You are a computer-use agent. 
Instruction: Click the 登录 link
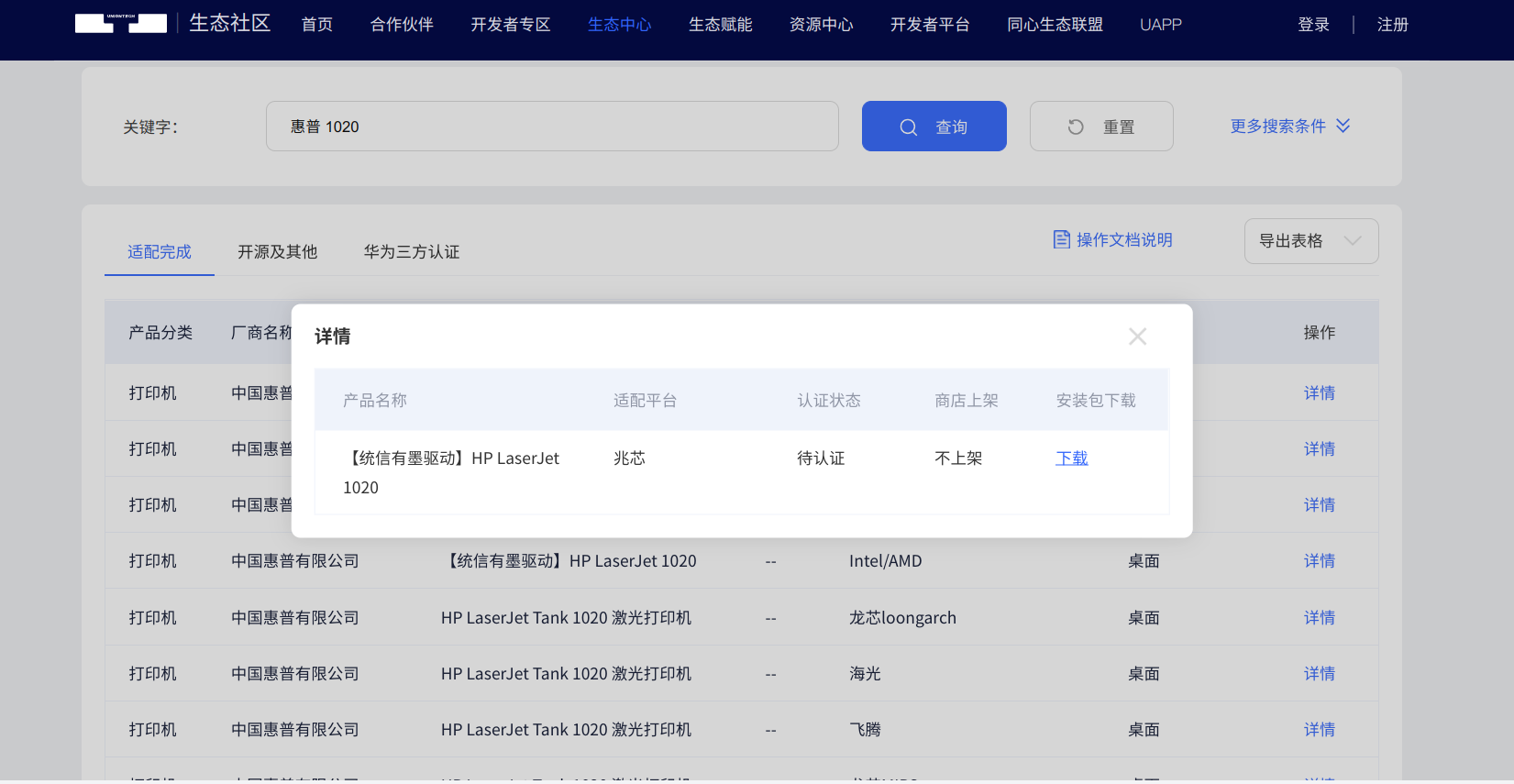[1314, 25]
